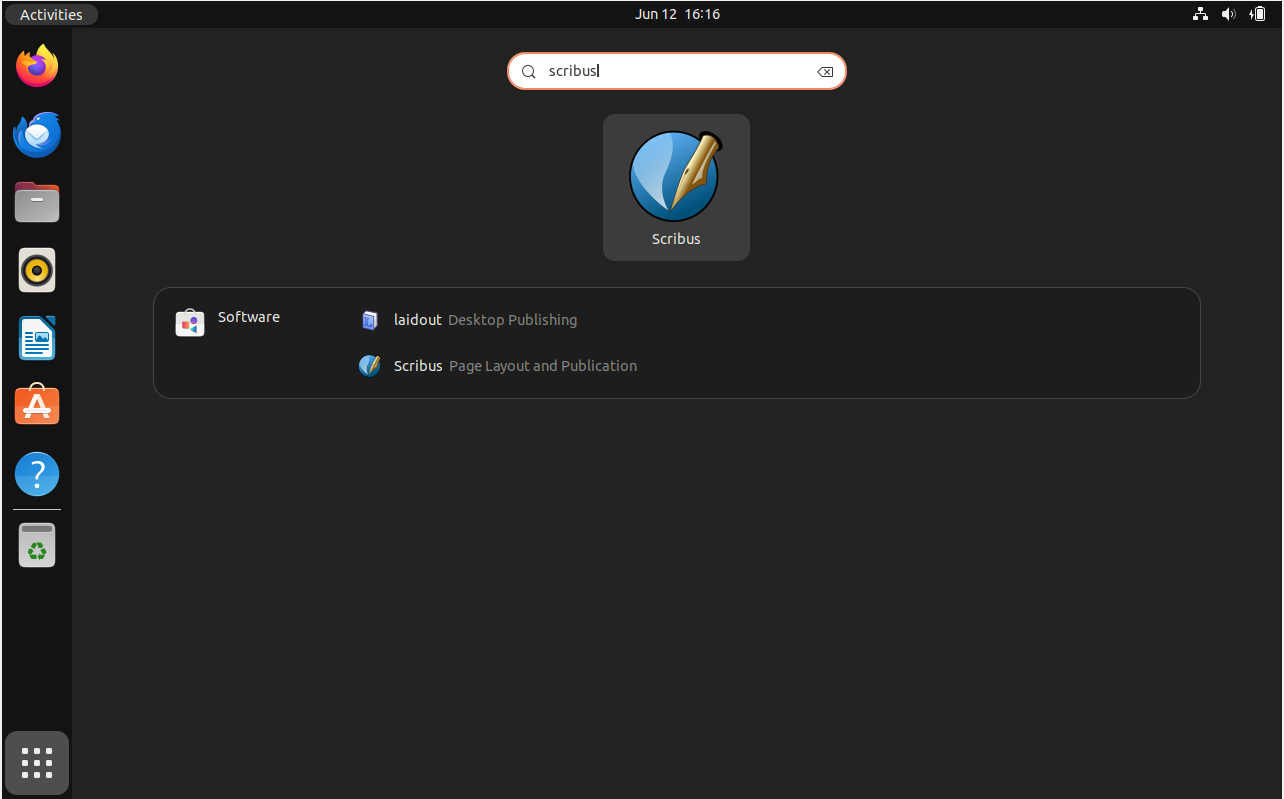Click the small Scribus icon in Software results
This screenshot has height=799, width=1284.
(x=370, y=366)
